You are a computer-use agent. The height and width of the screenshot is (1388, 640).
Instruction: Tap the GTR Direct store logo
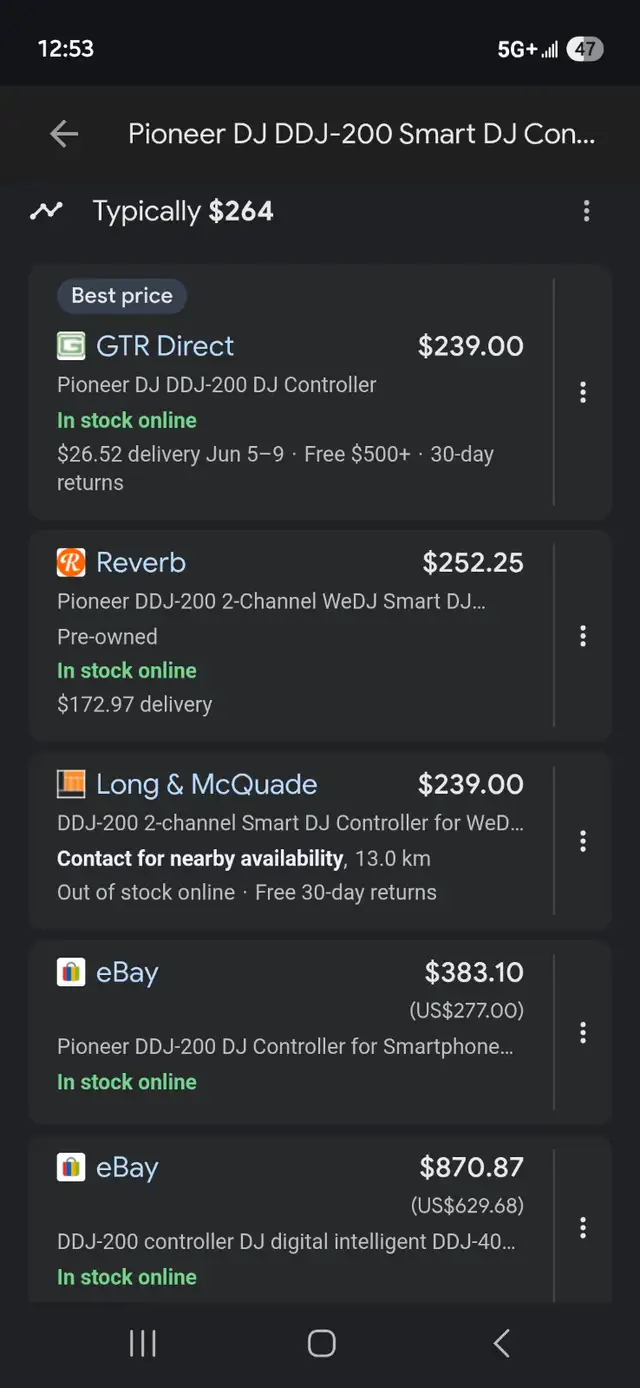click(x=71, y=346)
